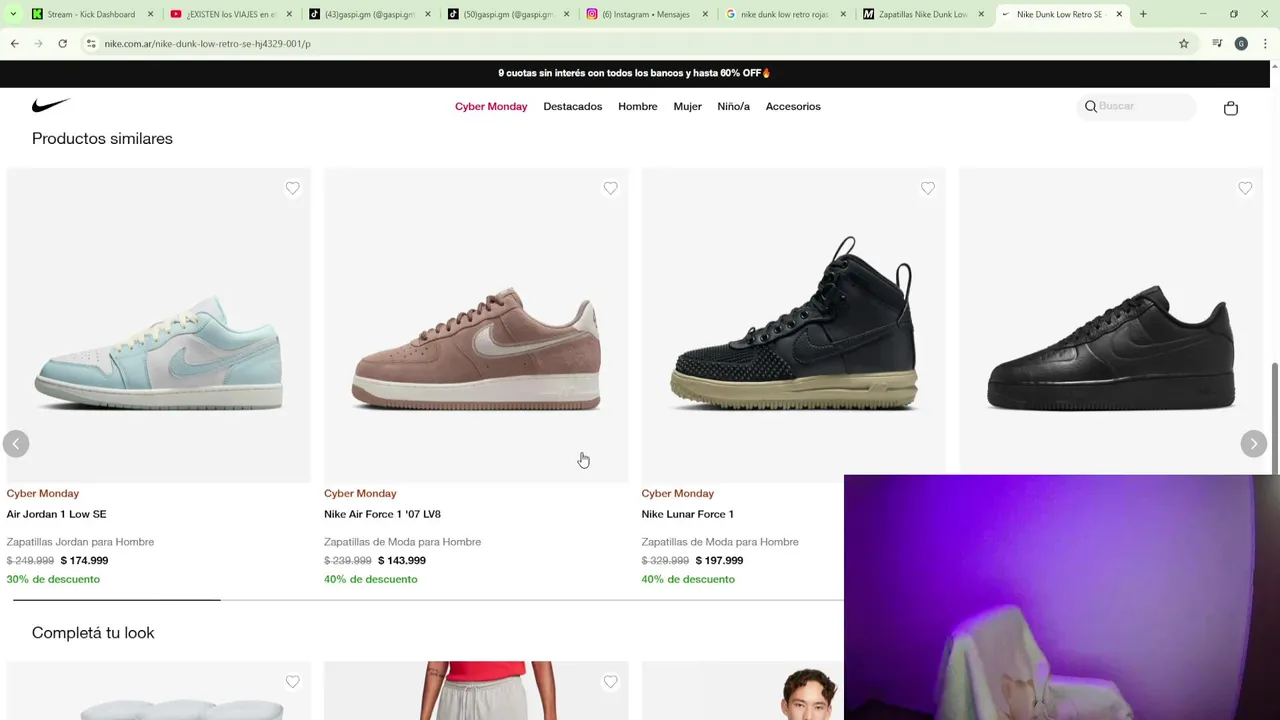Open the Mujer menu

(687, 106)
